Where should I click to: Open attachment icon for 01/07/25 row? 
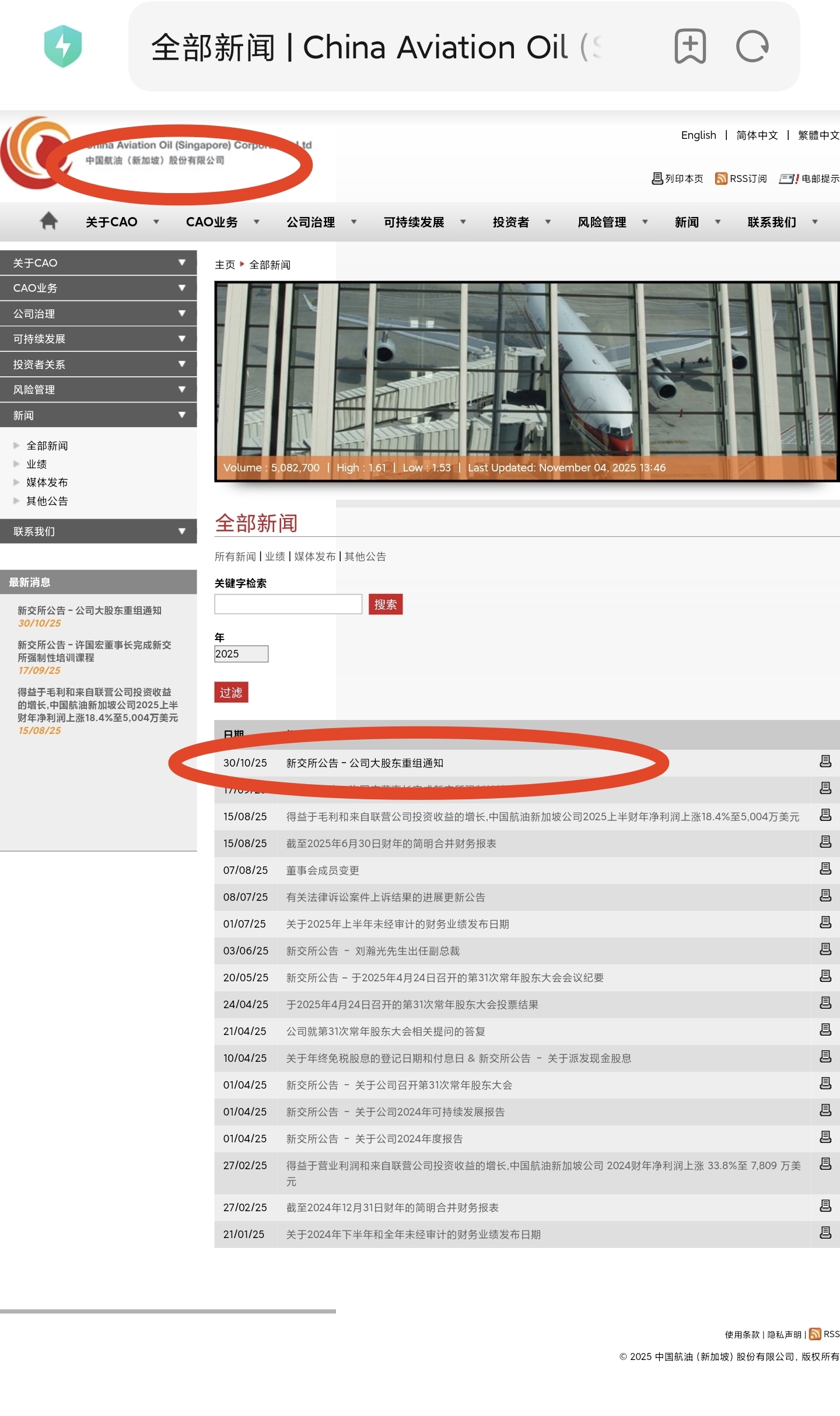pyautogui.click(x=825, y=922)
